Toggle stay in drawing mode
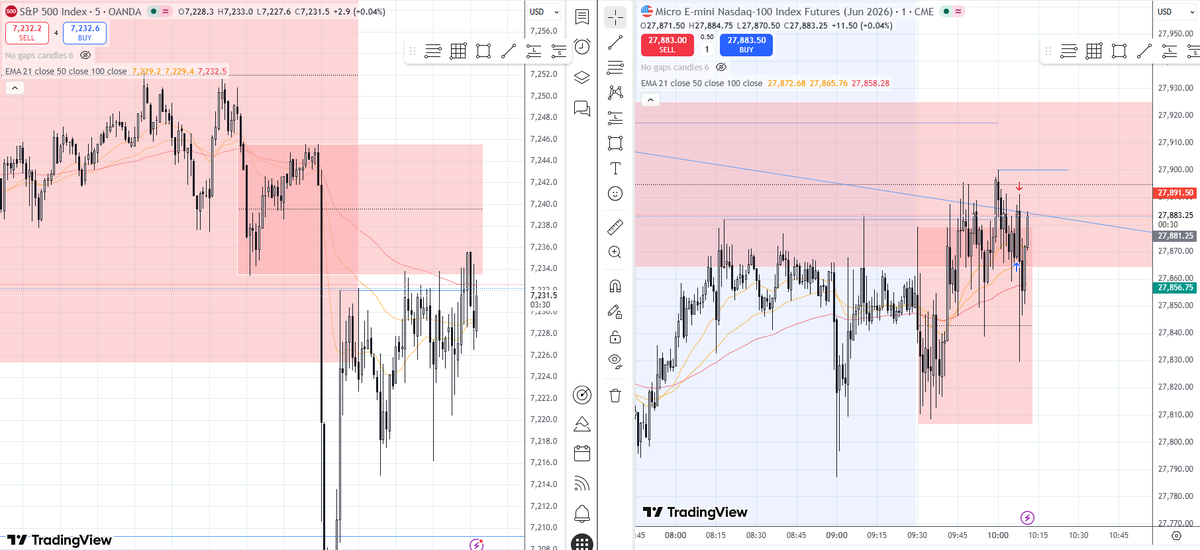Image resolution: width=1200 pixels, height=550 pixels. click(615, 311)
